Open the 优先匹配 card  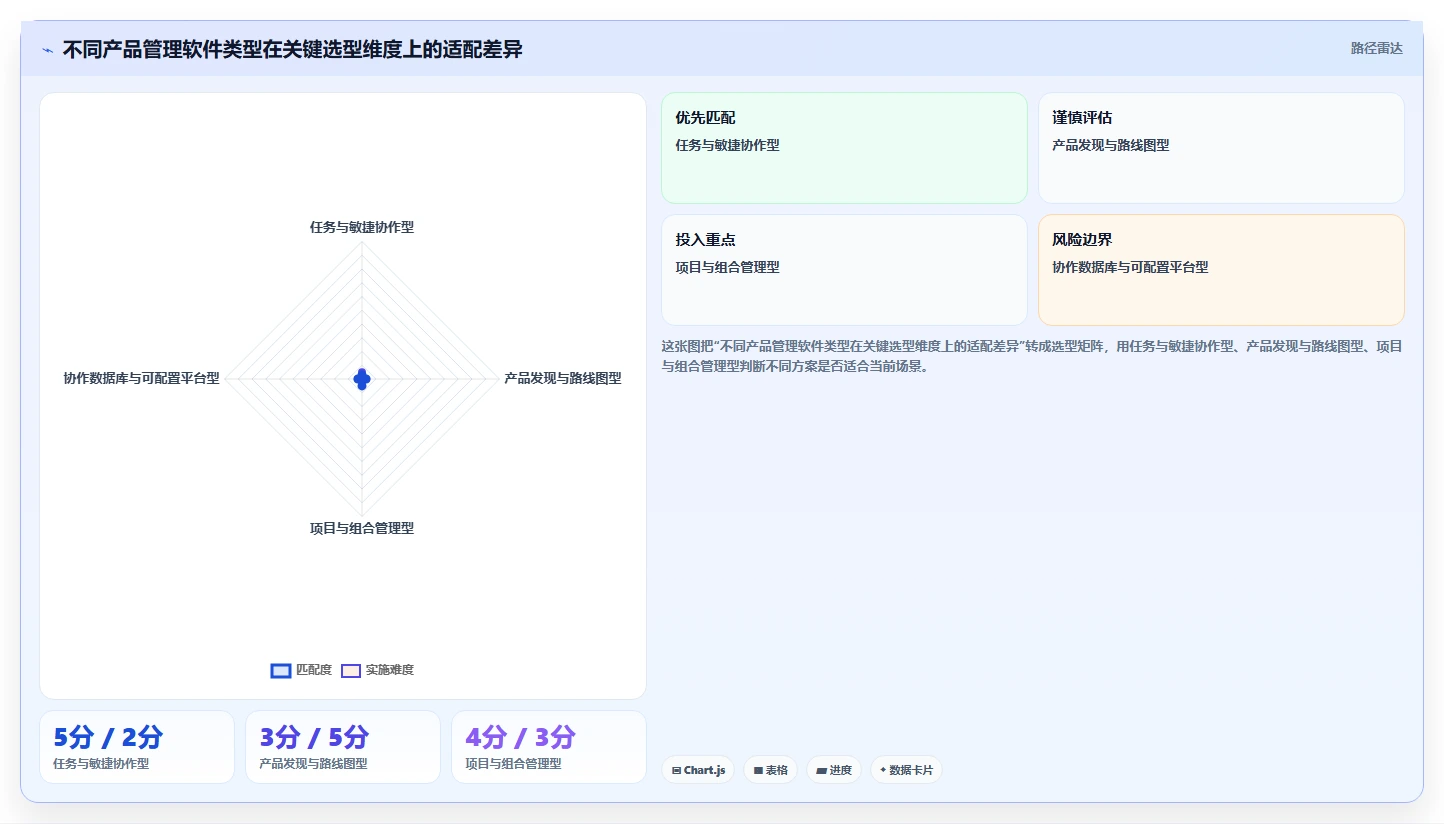tap(844, 148)
